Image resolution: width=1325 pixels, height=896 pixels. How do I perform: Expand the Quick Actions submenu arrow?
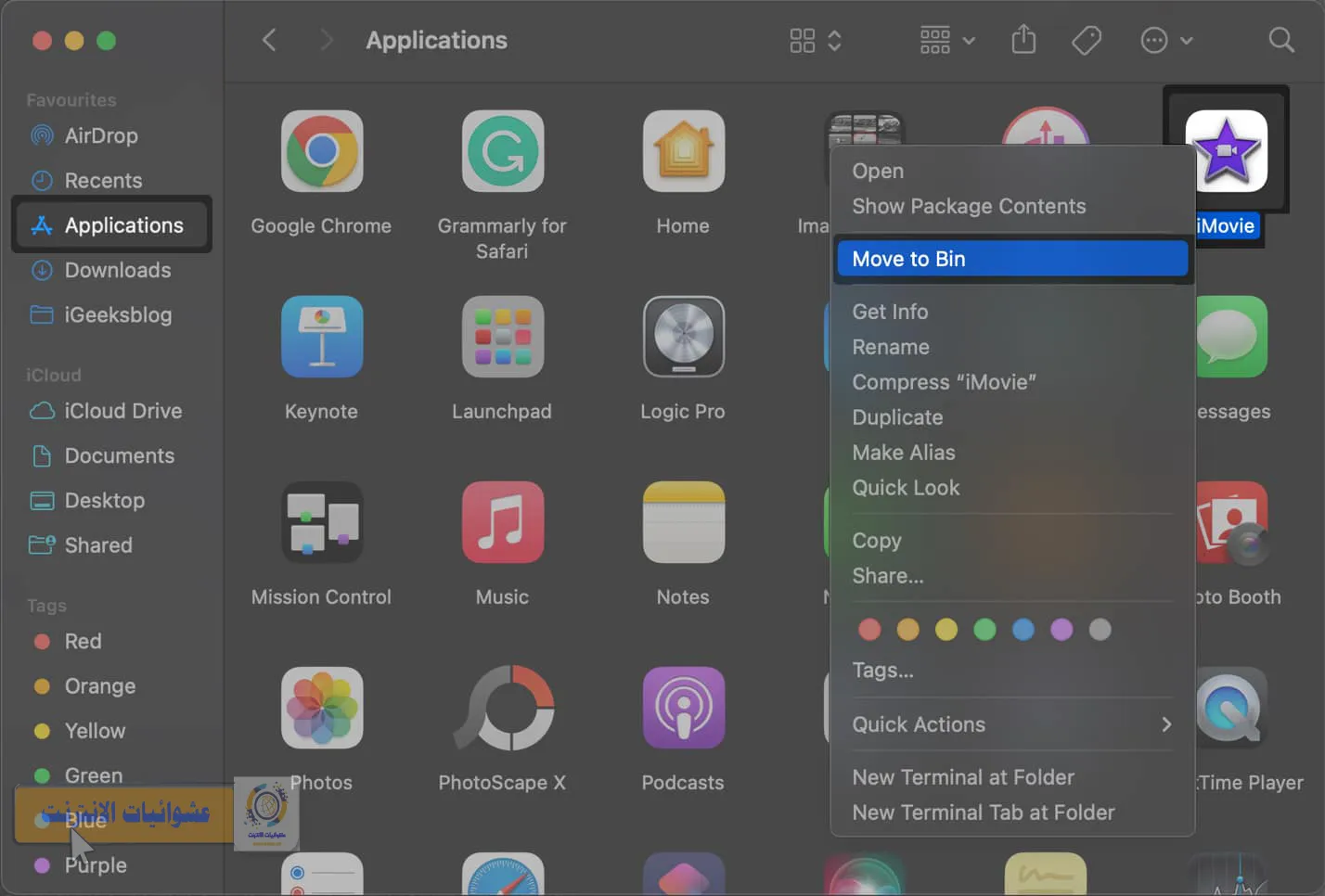[1166, 724]
